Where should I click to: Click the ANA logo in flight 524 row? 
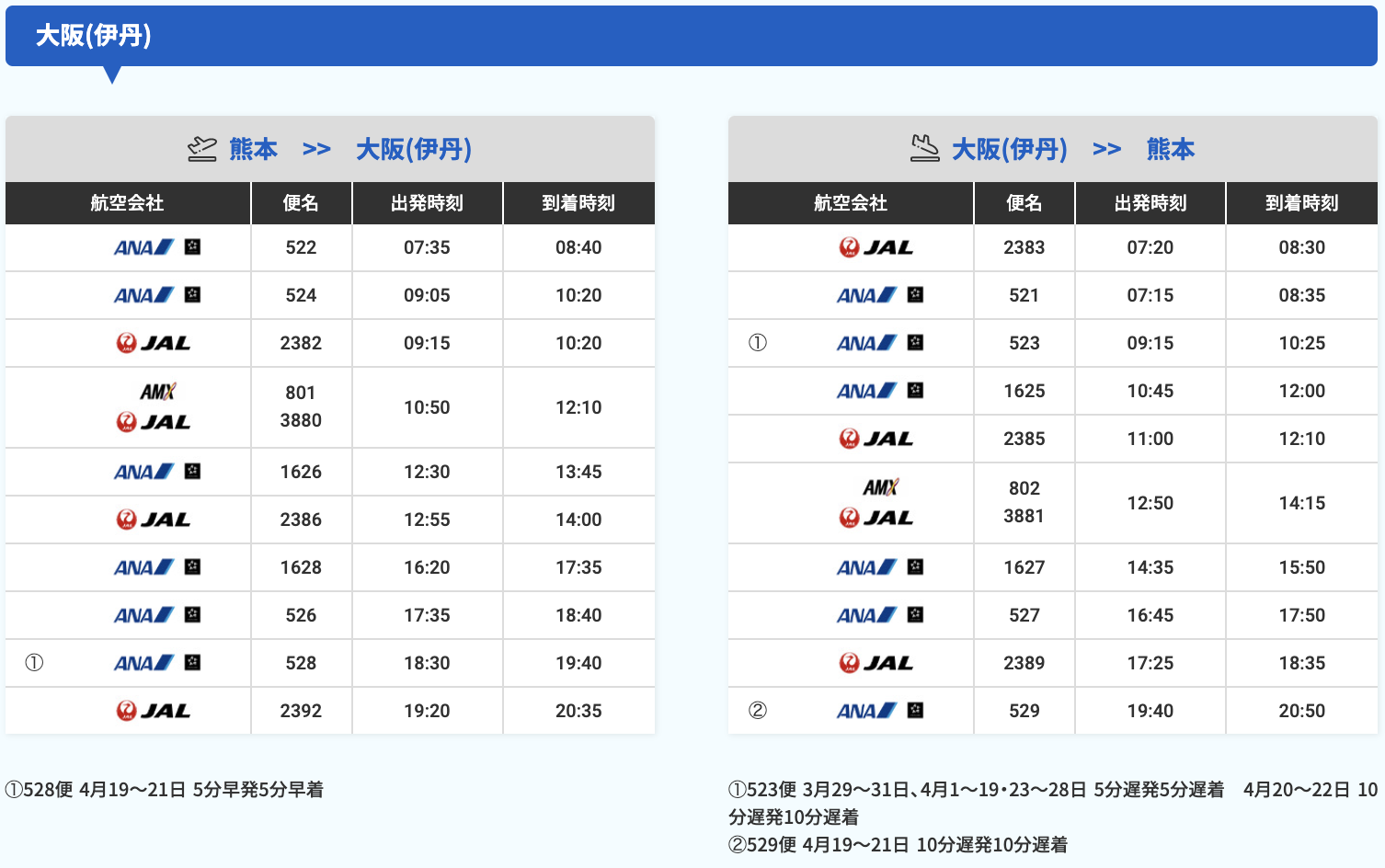click(x=143, y=295)
